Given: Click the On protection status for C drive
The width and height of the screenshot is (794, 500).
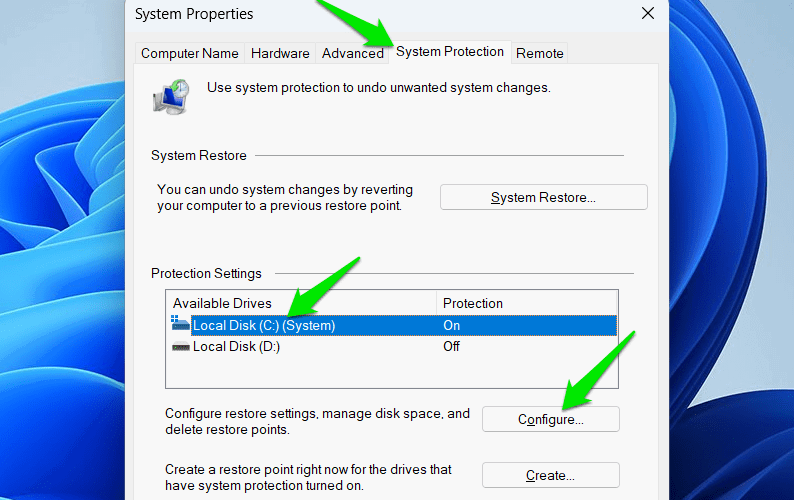Looking at the screenshot, I should 452,325.
